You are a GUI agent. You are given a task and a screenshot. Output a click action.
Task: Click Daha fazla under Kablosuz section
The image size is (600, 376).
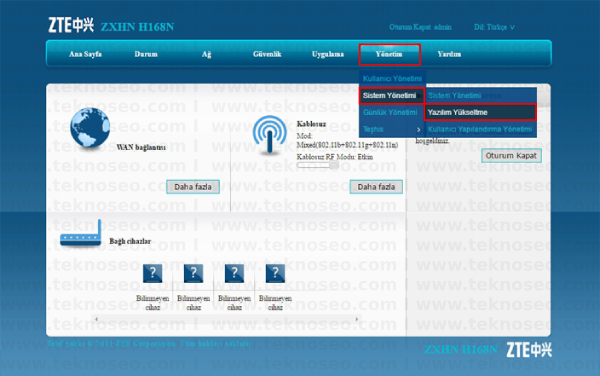(376, 187)
